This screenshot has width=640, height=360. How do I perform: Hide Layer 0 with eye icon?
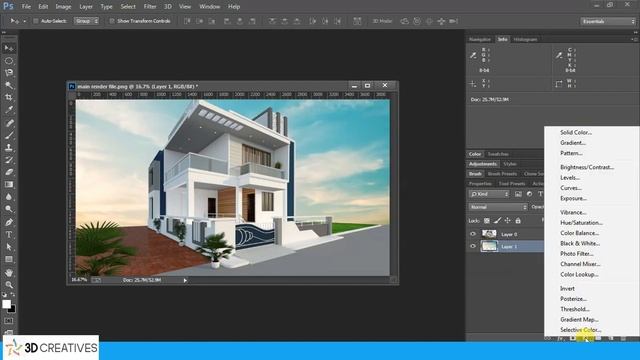(x=473, y=234)
